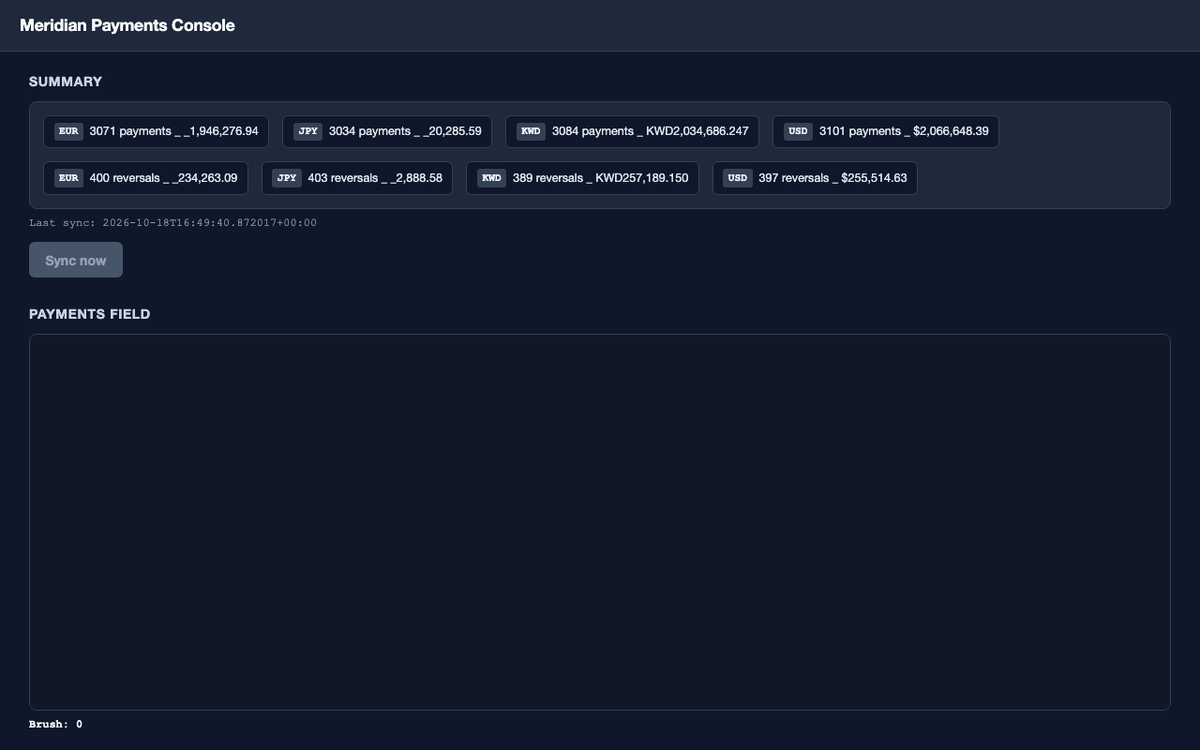The width and height of the screenshot is (1200, 750).
Task: Click the $2,066,648.39 USD payments total
Action: (951, 131)
